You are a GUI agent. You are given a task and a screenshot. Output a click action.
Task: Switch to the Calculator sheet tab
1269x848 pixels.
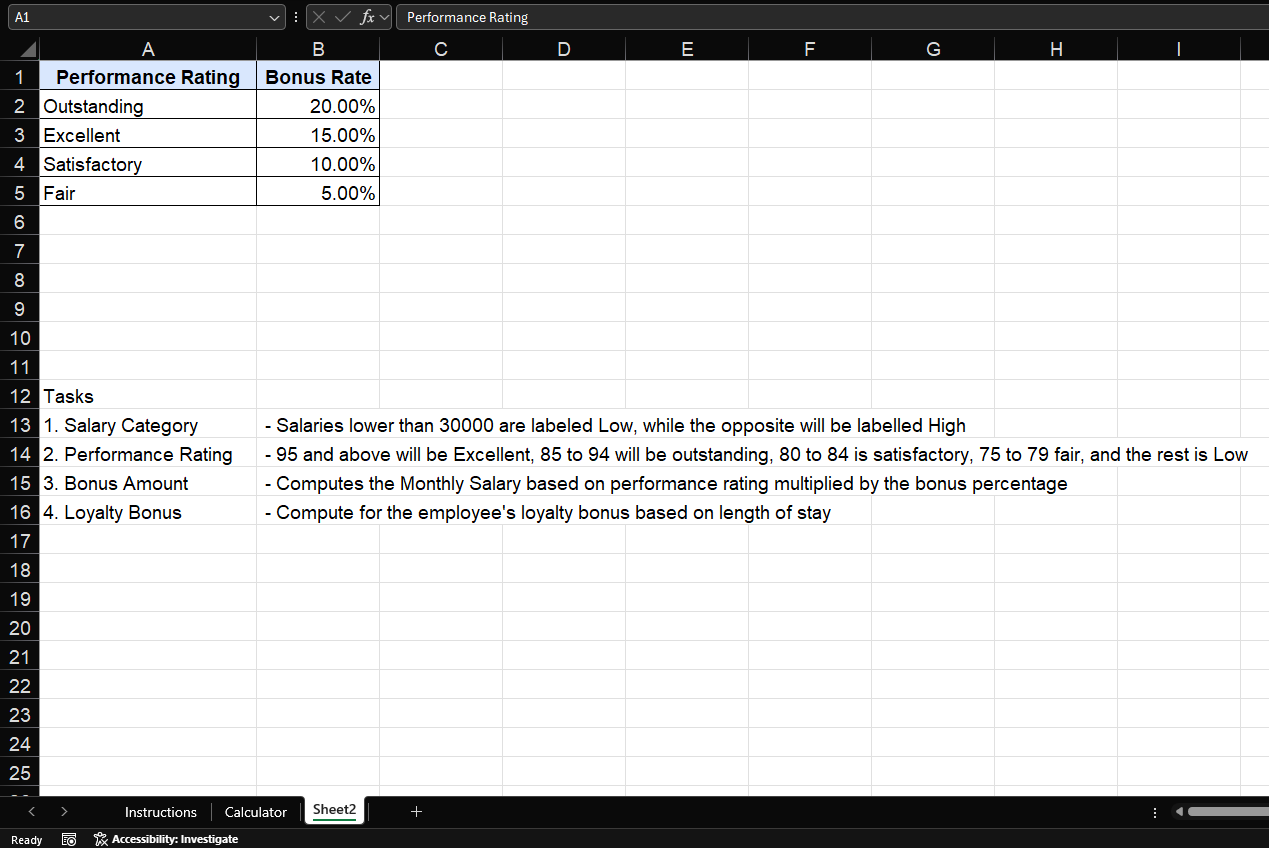[x=256, y=812]
